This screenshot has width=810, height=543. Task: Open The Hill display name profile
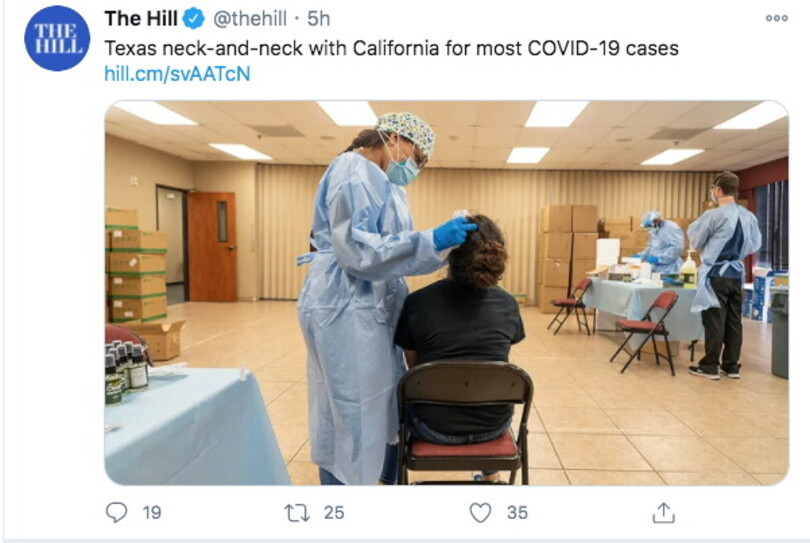[x=141, y=19]
